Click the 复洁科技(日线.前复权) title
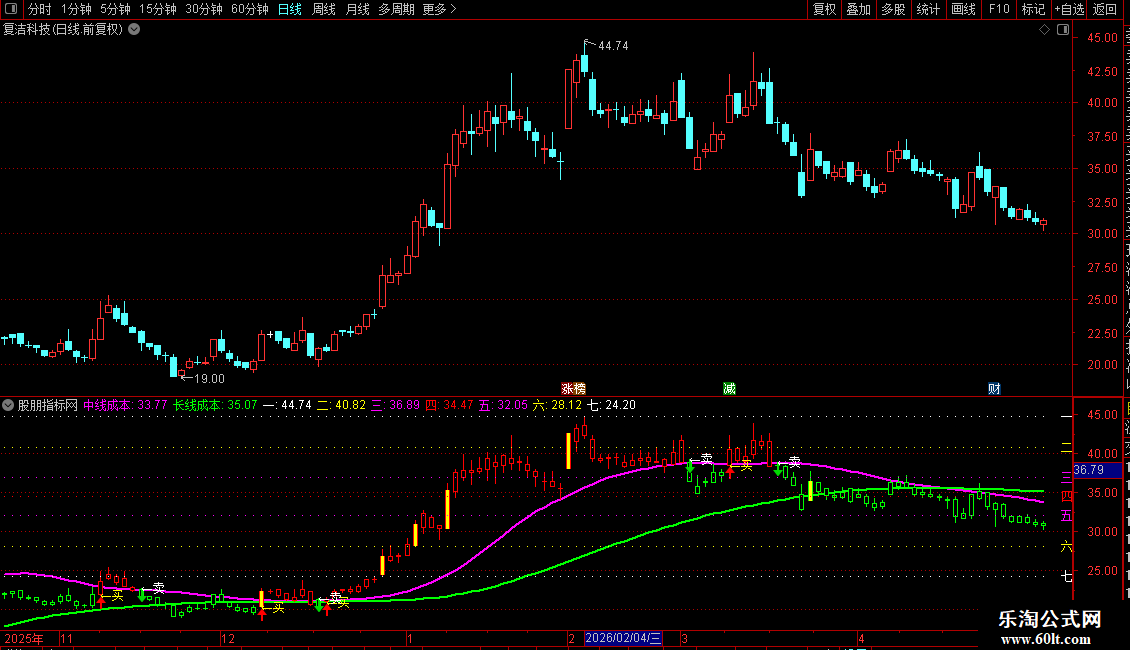The height and width of the screenshot is (650, 1130). 63,30
